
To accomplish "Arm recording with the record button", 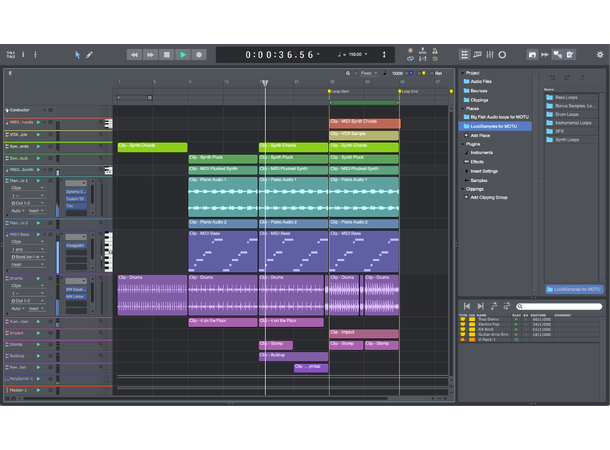I will click(199, 55).
